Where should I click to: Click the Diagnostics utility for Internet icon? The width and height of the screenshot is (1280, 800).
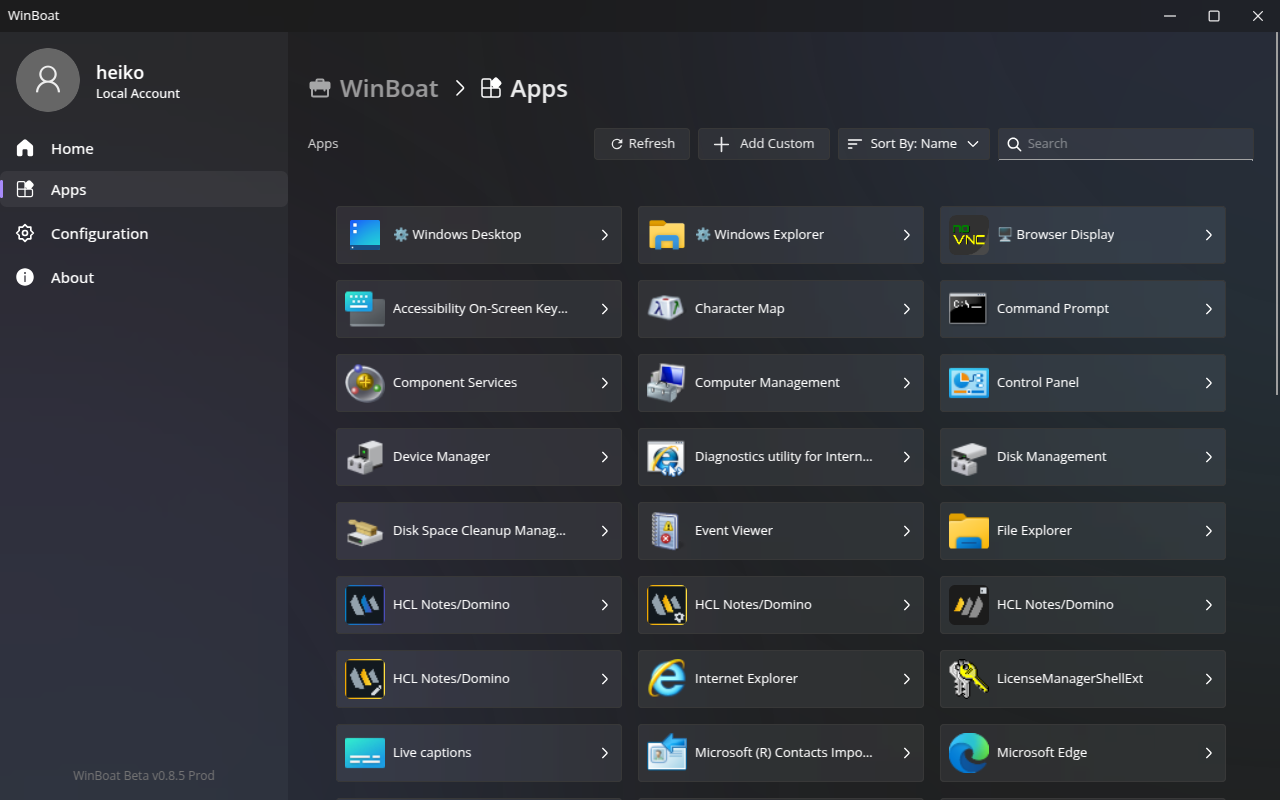click(x=667, y=457)
